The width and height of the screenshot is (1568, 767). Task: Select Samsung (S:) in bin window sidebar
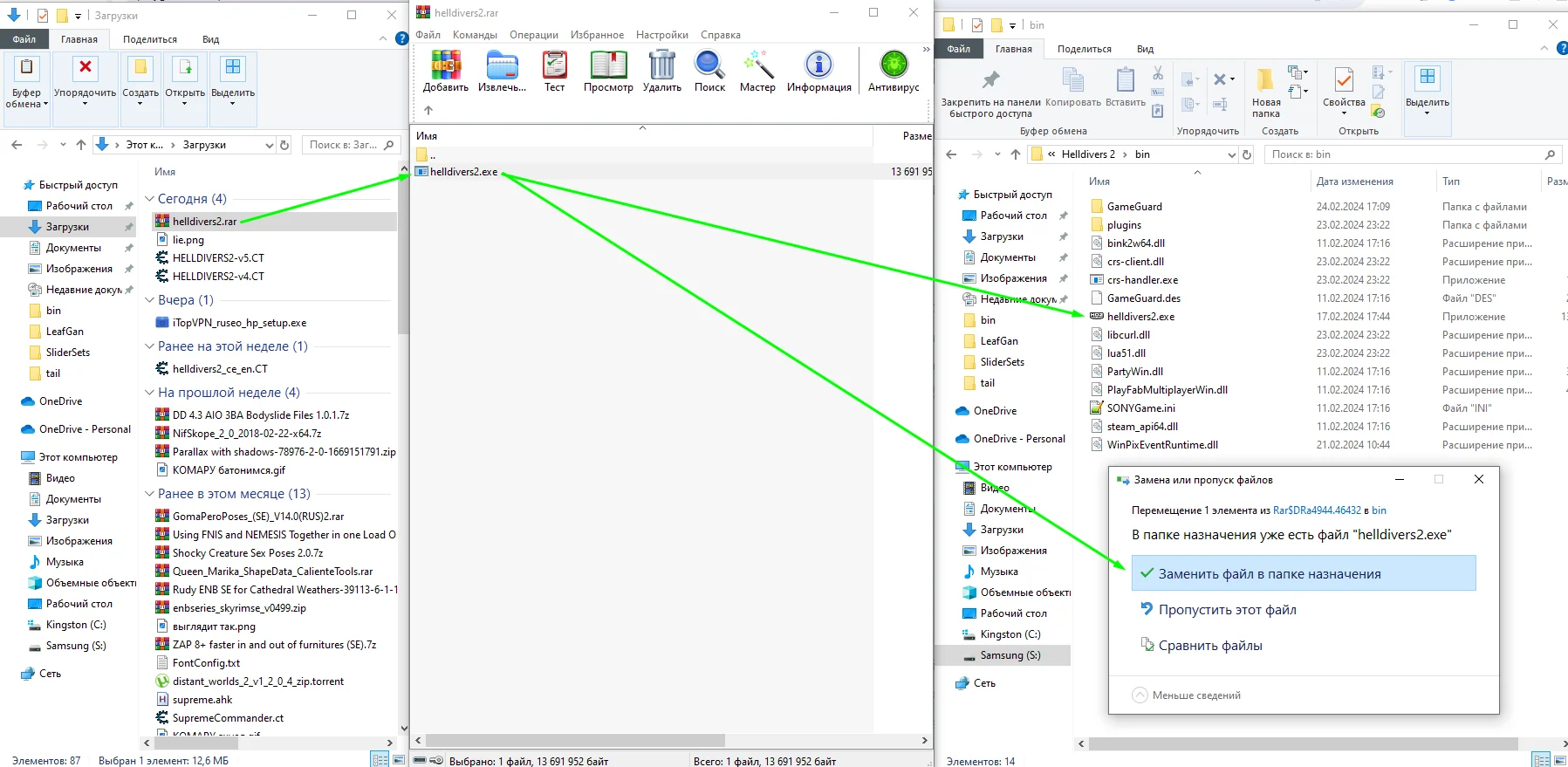pos(1010,655)
